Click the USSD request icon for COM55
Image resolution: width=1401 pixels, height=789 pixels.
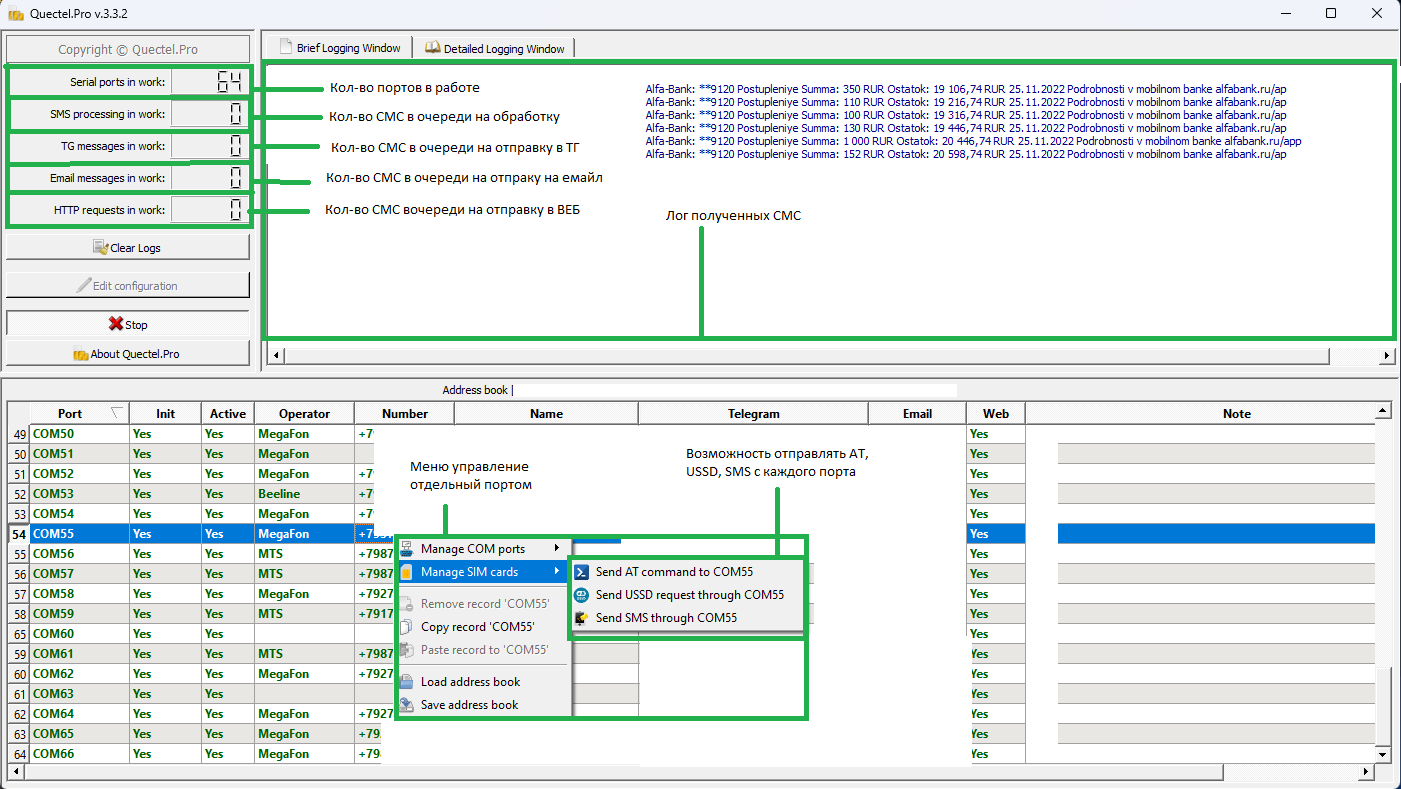point(581,595)
